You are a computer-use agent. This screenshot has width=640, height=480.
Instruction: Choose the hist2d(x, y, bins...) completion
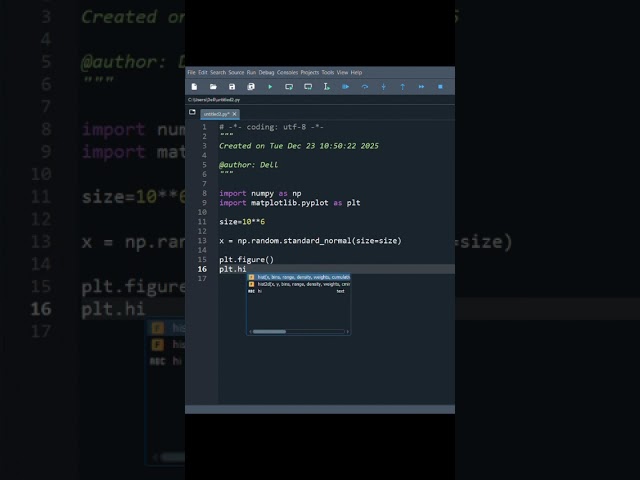click(299, 284)
